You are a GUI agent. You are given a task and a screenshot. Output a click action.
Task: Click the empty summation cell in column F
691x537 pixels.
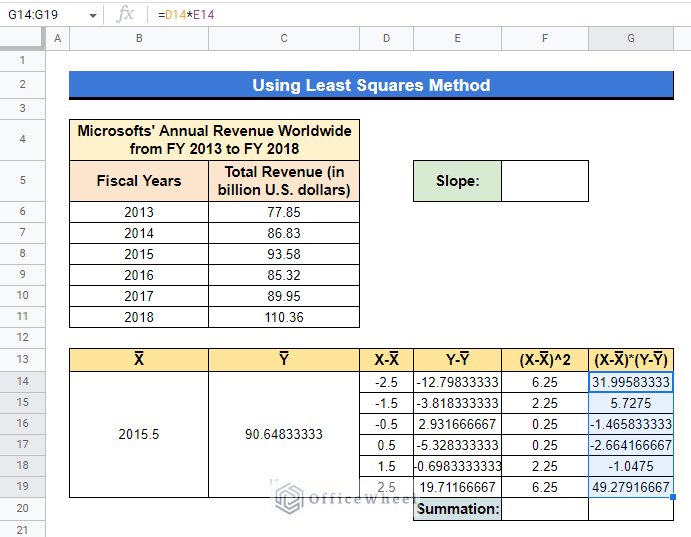tap(545, 509)
